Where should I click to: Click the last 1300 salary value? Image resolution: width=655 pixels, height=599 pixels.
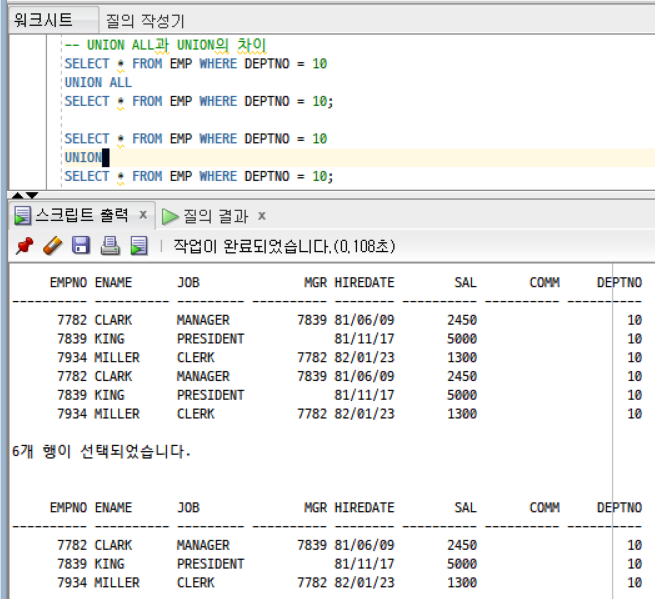pyautogui.click(x=462, y=583)
